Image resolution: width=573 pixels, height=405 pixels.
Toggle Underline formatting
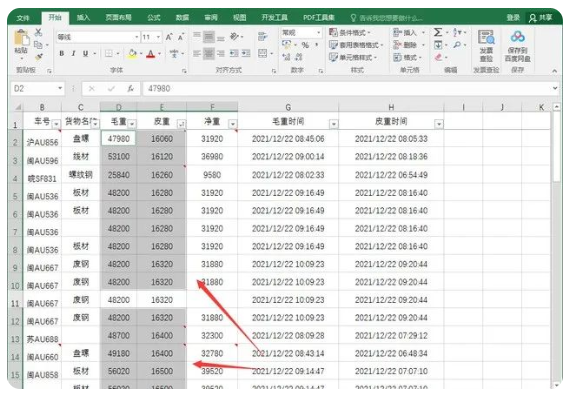point(85,54)
